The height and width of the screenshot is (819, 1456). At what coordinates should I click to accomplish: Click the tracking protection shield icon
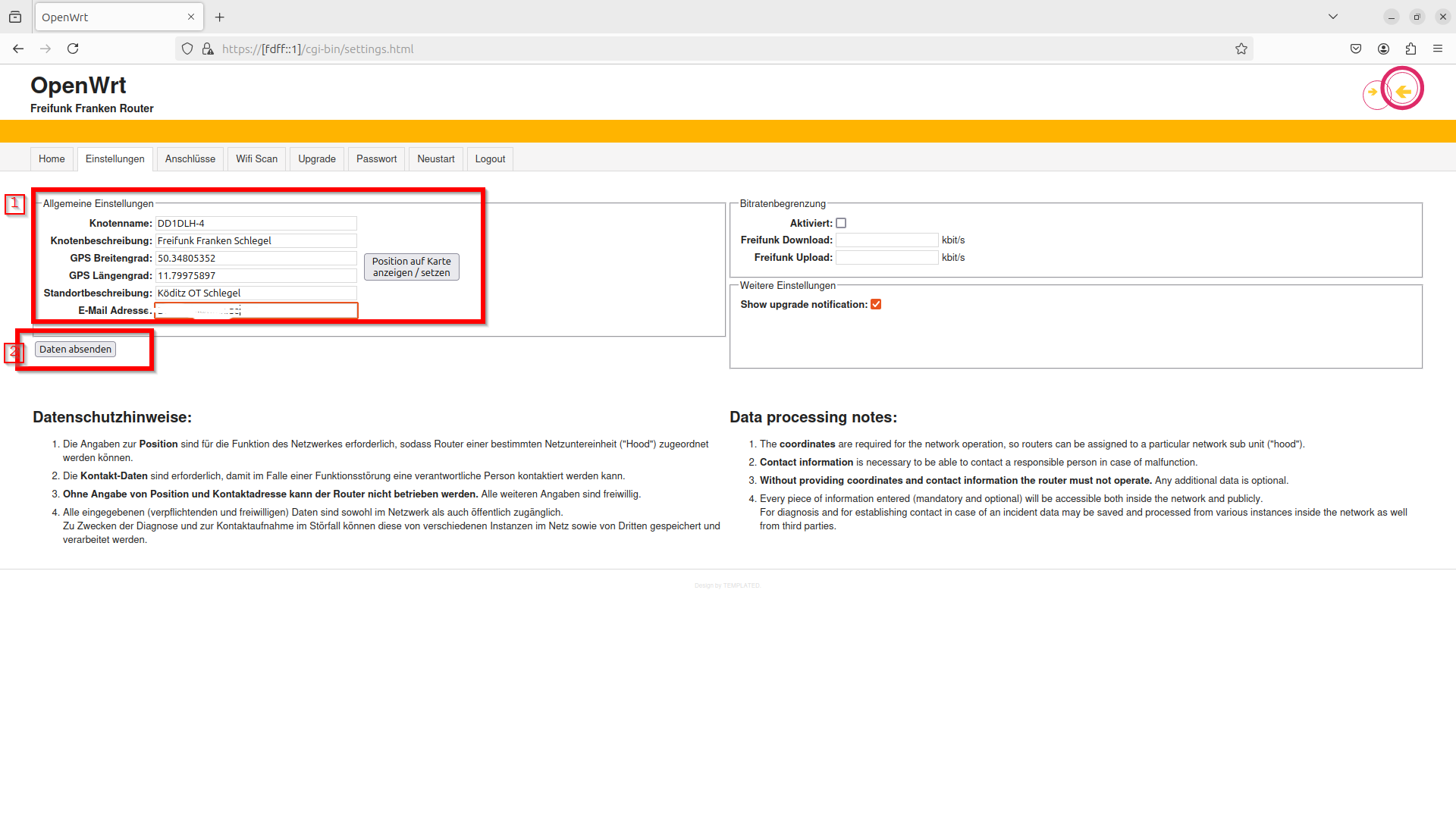[x=187, y=49]
